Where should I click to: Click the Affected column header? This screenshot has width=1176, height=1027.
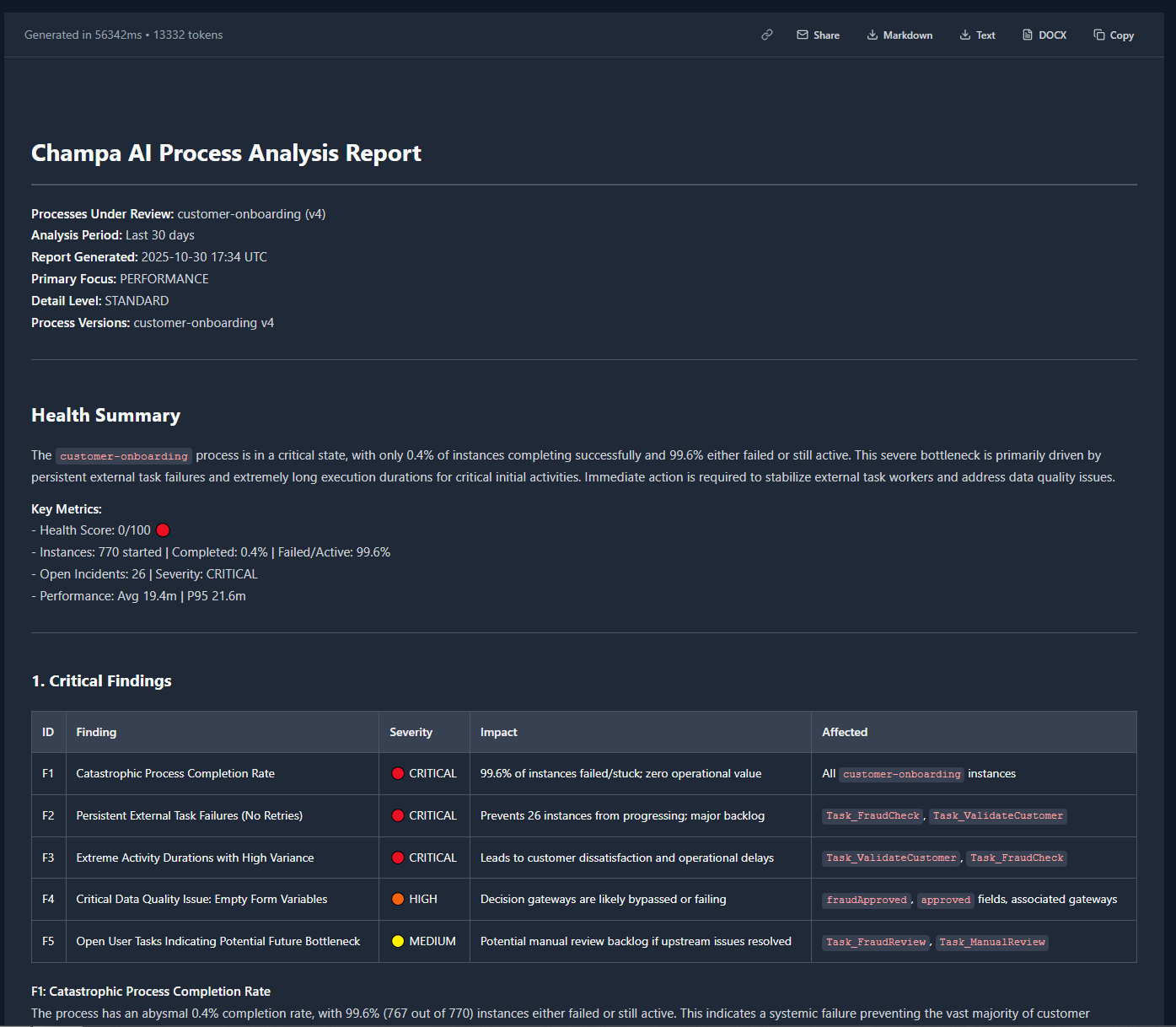tap(845, 732)
